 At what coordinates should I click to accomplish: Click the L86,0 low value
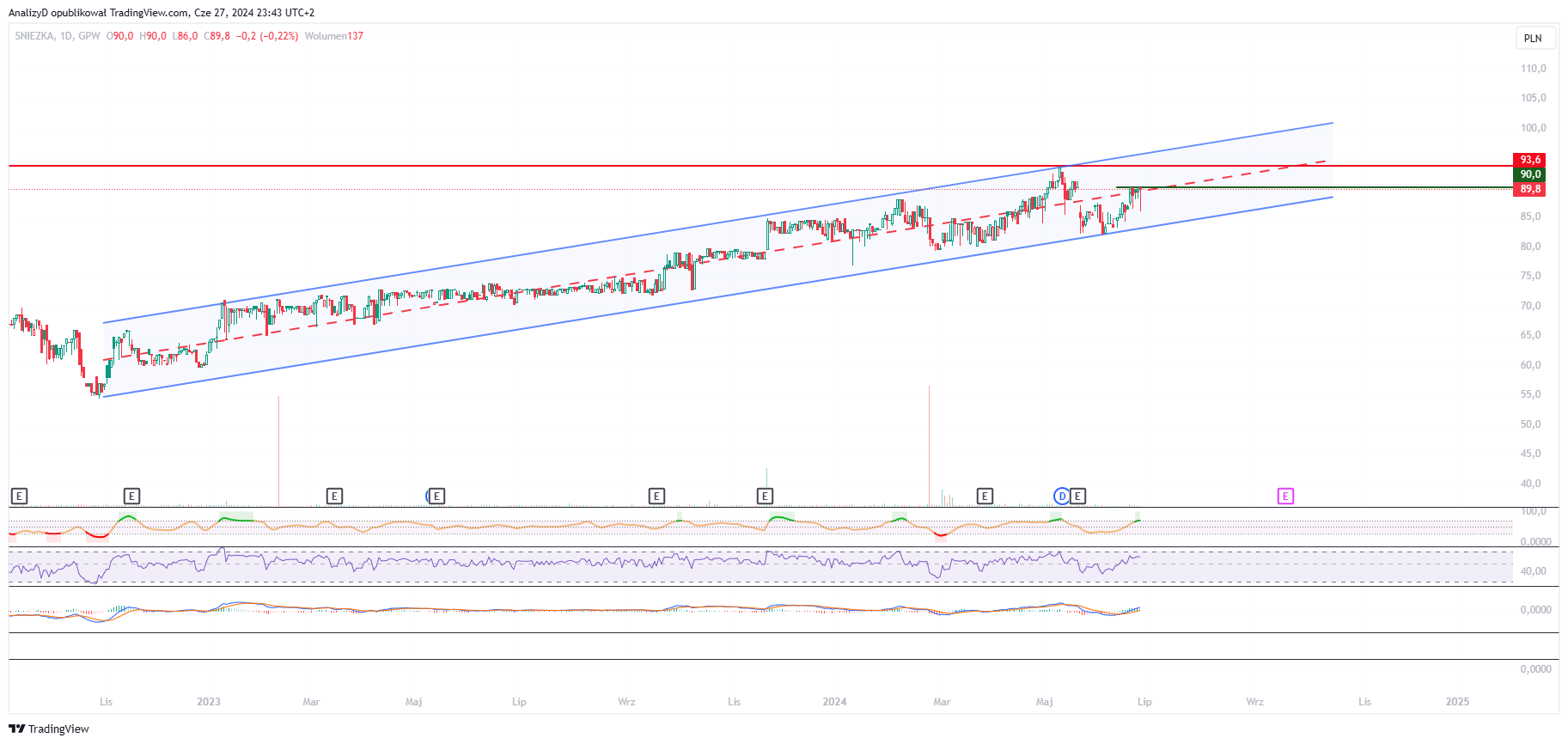[x=185, y=36]
